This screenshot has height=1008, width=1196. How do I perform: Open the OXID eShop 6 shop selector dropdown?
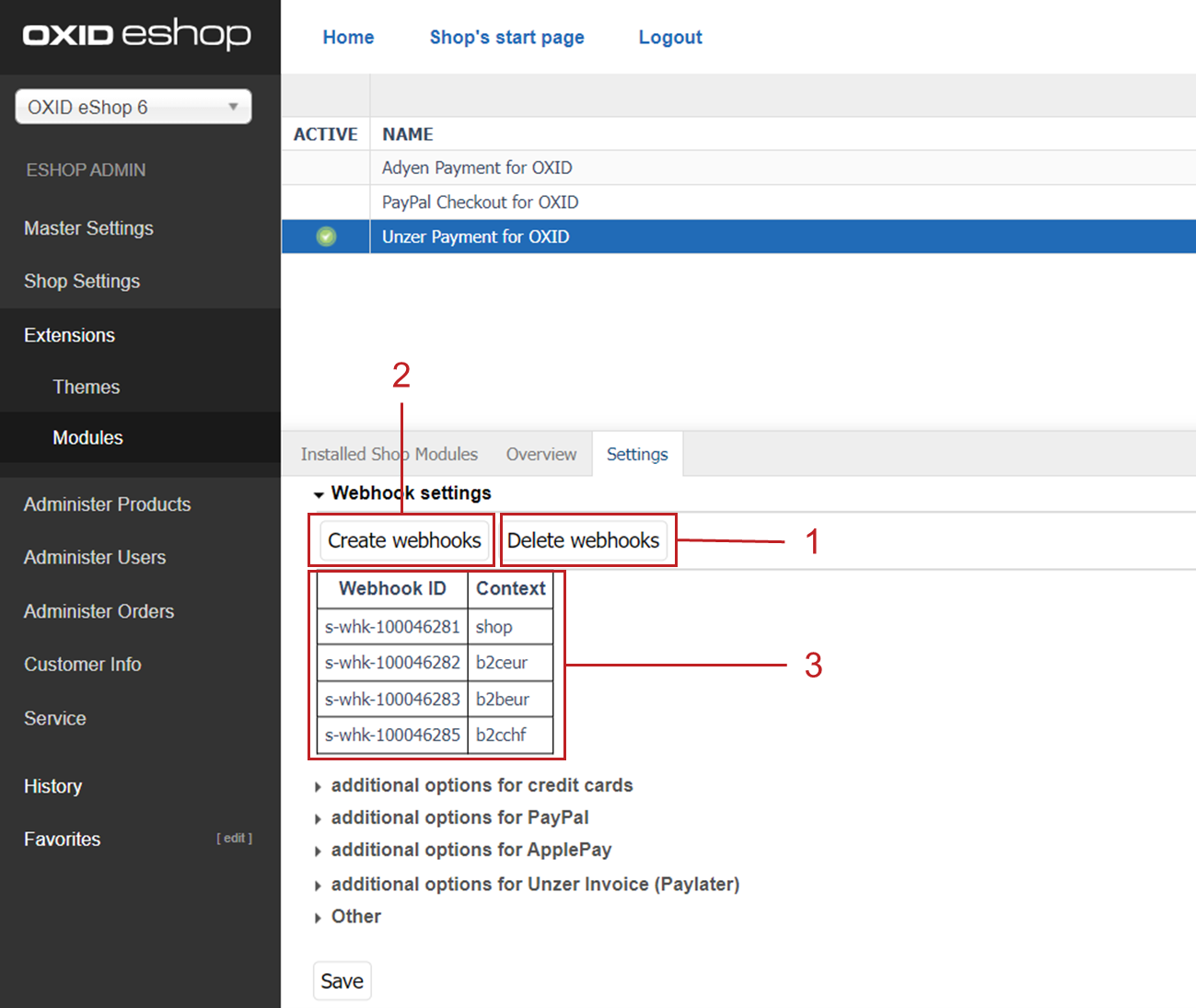point(134,107)
